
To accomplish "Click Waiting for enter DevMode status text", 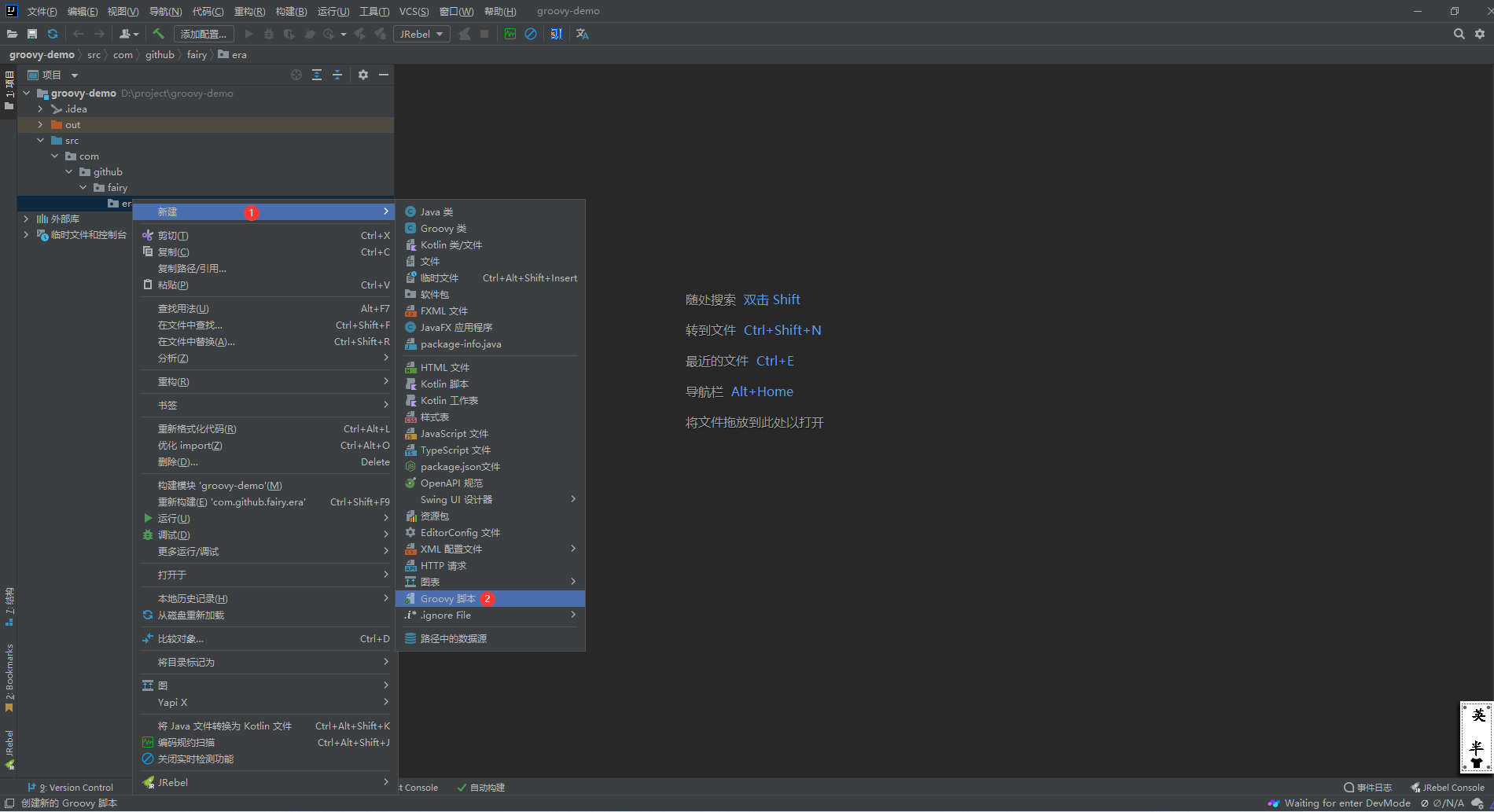I will tap(1347, 803).
